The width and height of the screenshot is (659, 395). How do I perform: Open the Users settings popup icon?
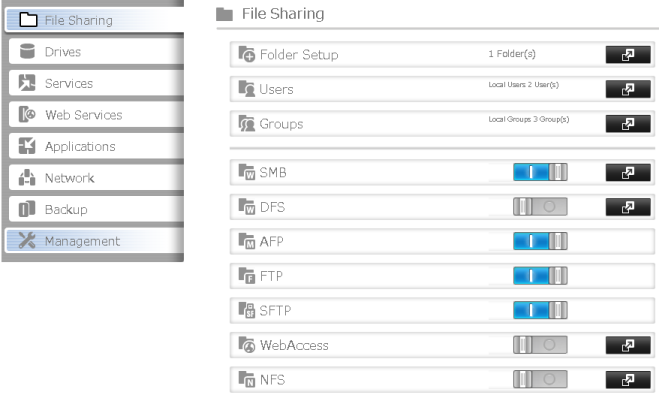pyautogui.click(x=628, y=89)
